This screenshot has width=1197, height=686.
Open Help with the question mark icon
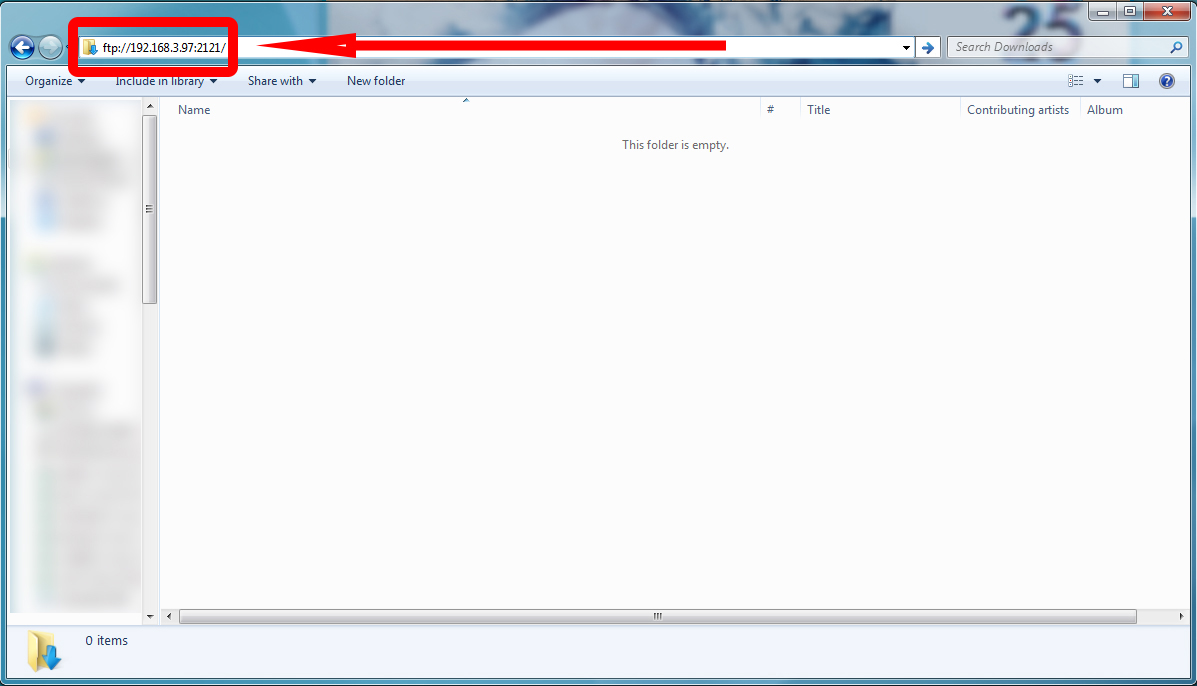(1166, 81)
